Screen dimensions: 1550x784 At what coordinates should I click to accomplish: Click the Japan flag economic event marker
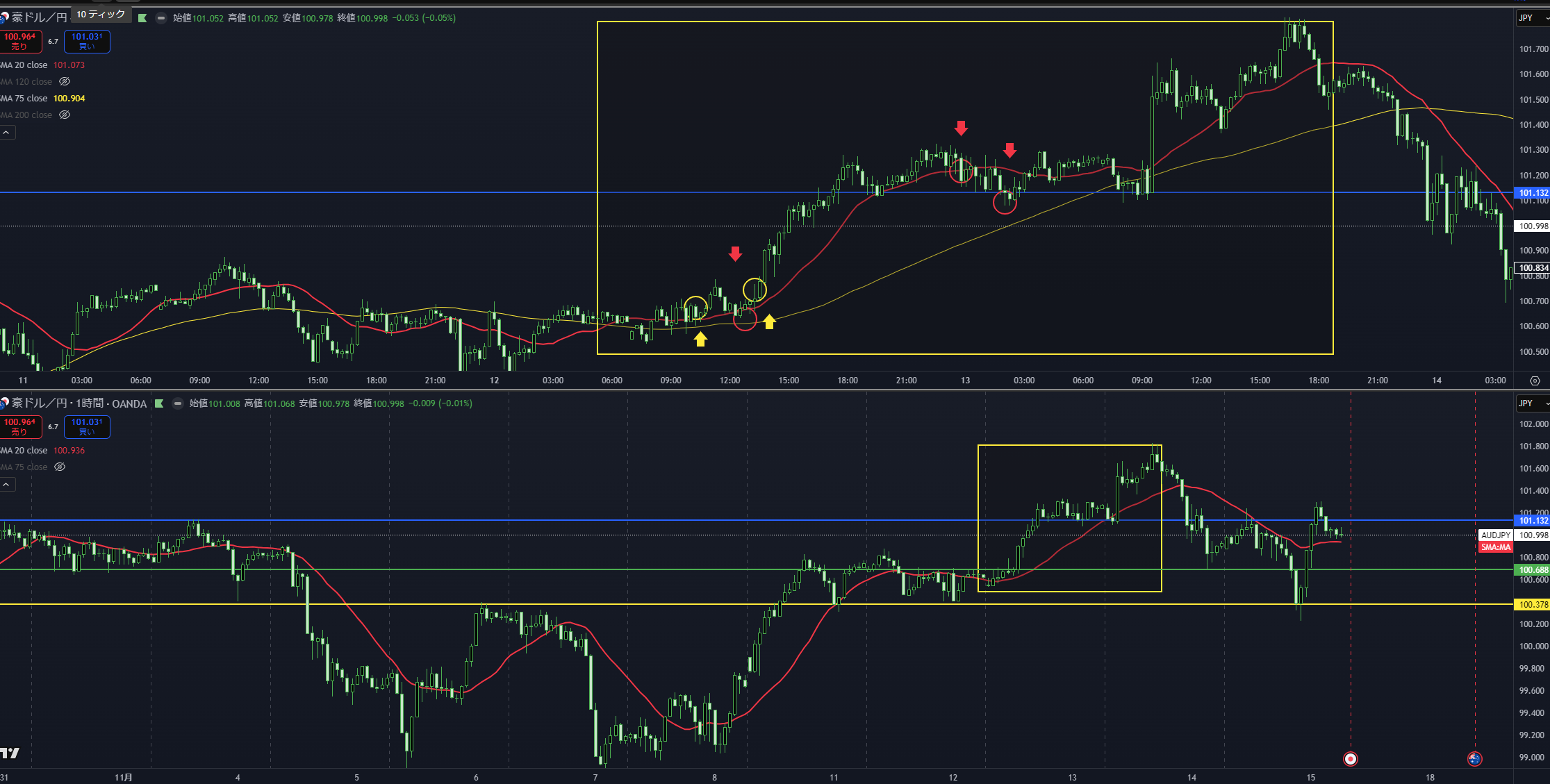coord(1350,758)
